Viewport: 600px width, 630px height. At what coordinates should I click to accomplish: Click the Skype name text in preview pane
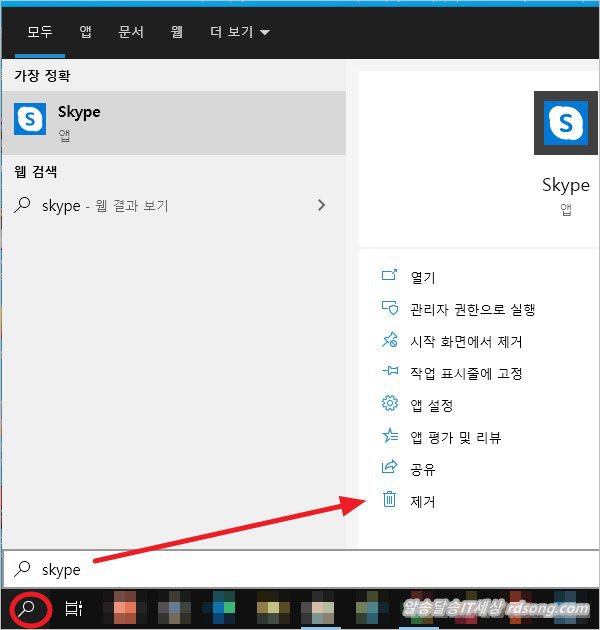pyautogui.click(x=565, y=186)
